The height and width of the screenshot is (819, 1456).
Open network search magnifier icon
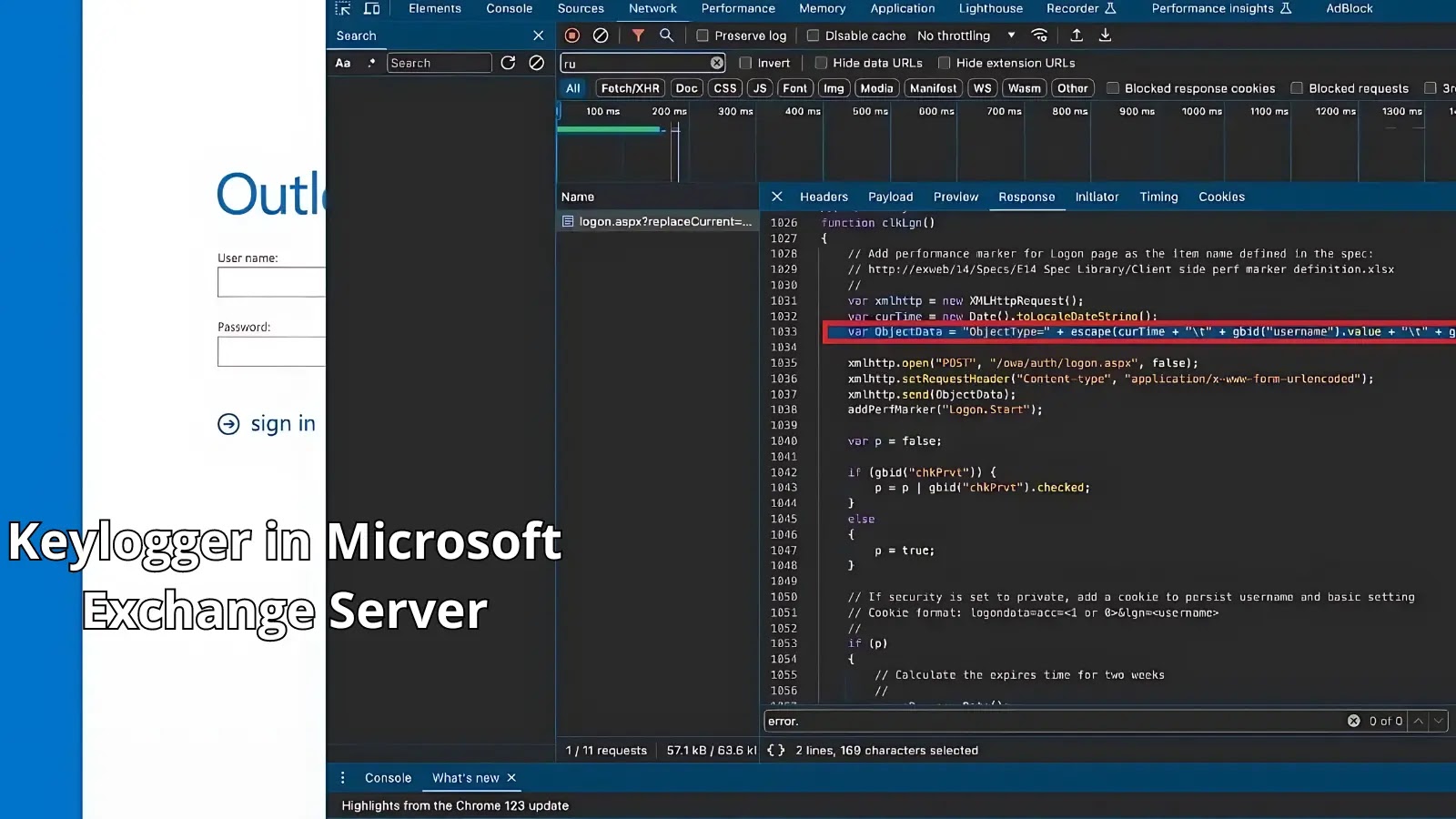667,35
